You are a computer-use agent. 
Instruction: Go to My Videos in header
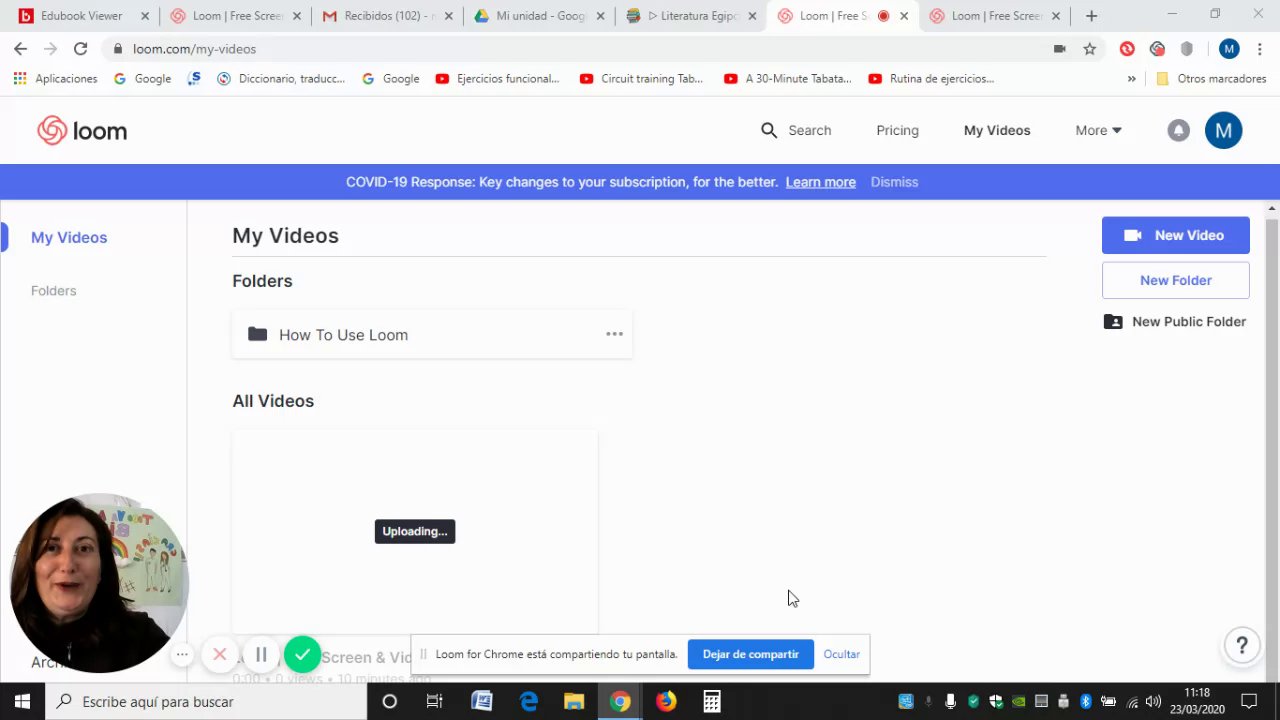click(997, 130)
